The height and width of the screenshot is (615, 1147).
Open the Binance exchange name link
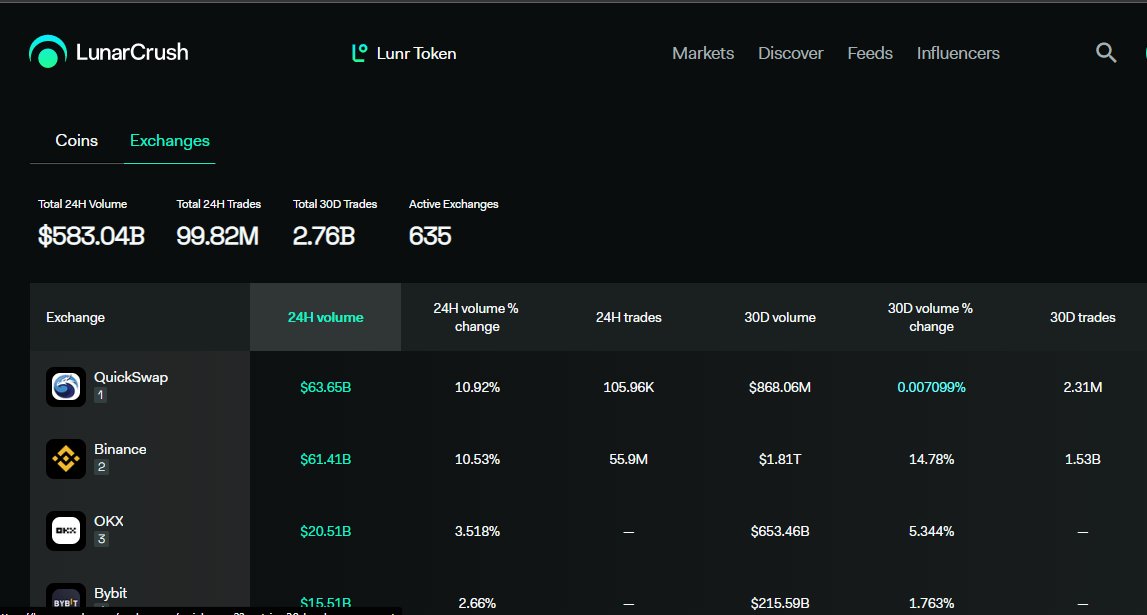pyautogui.click(x=120, y=449)
